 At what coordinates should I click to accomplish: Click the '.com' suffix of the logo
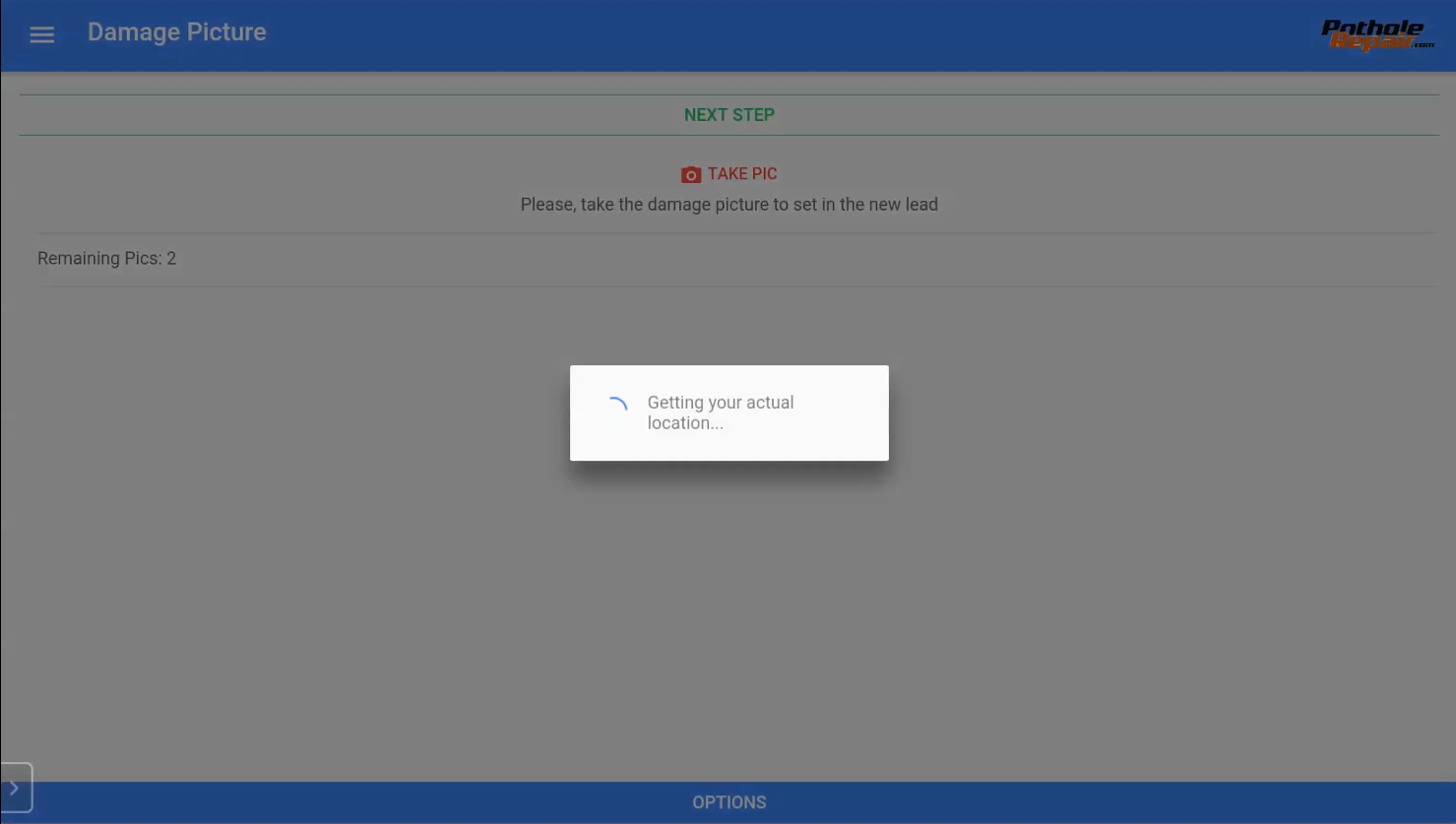point(1424,44)
